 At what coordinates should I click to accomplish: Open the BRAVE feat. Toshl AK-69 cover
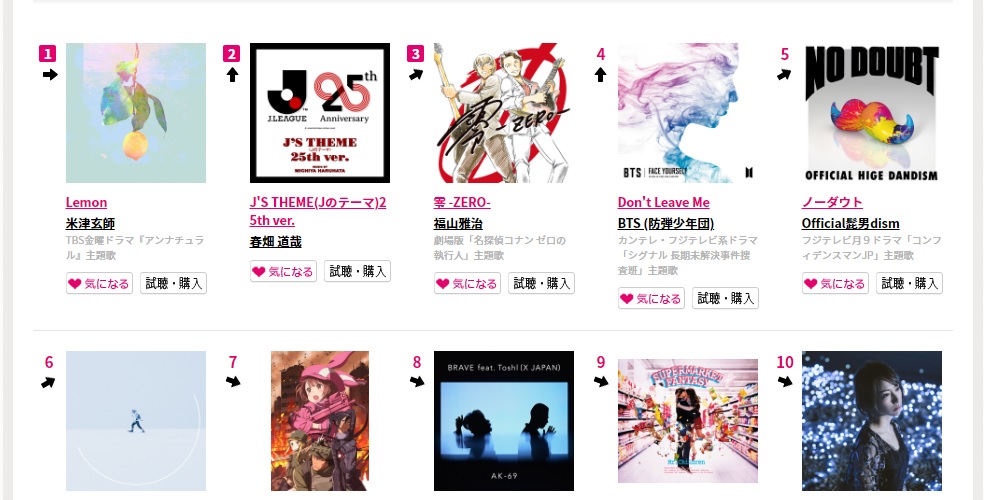(503, 421)
